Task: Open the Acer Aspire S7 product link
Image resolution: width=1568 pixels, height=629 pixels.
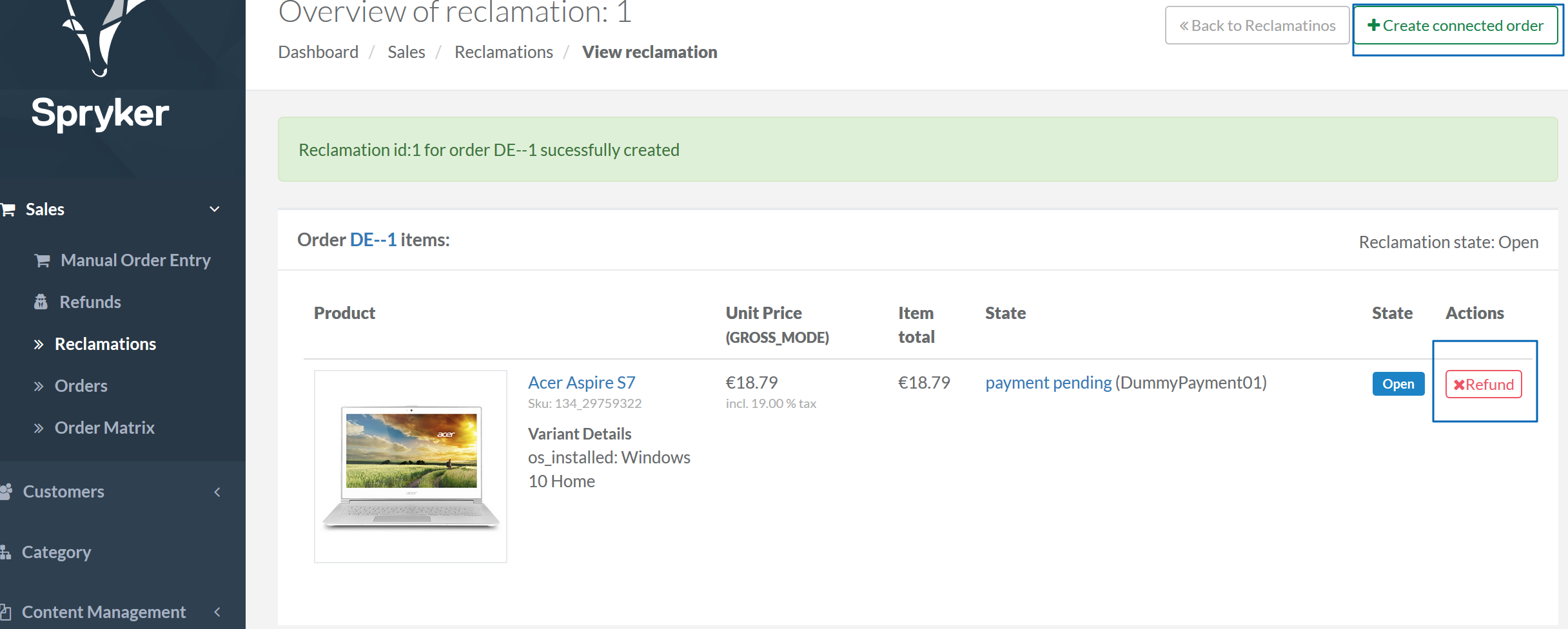Action: tap(582, 383)
